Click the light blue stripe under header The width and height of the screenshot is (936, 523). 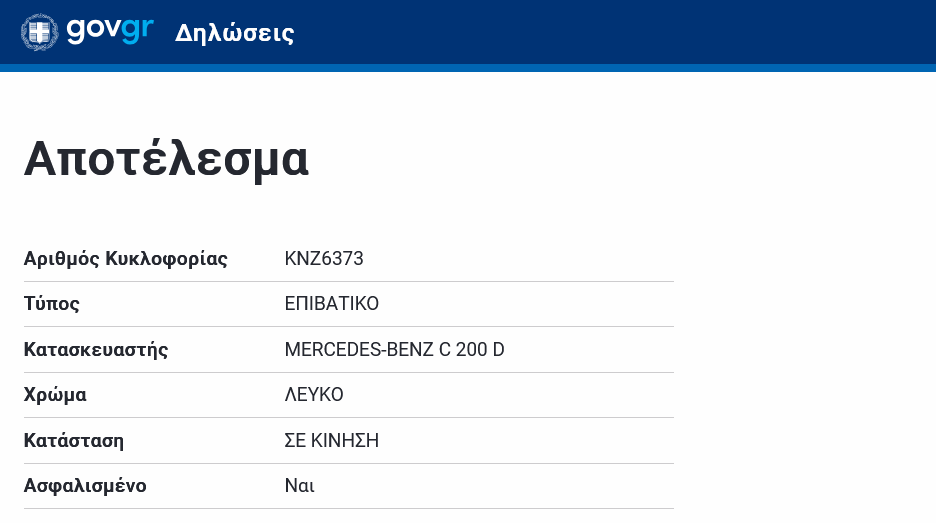coord(468,68)
